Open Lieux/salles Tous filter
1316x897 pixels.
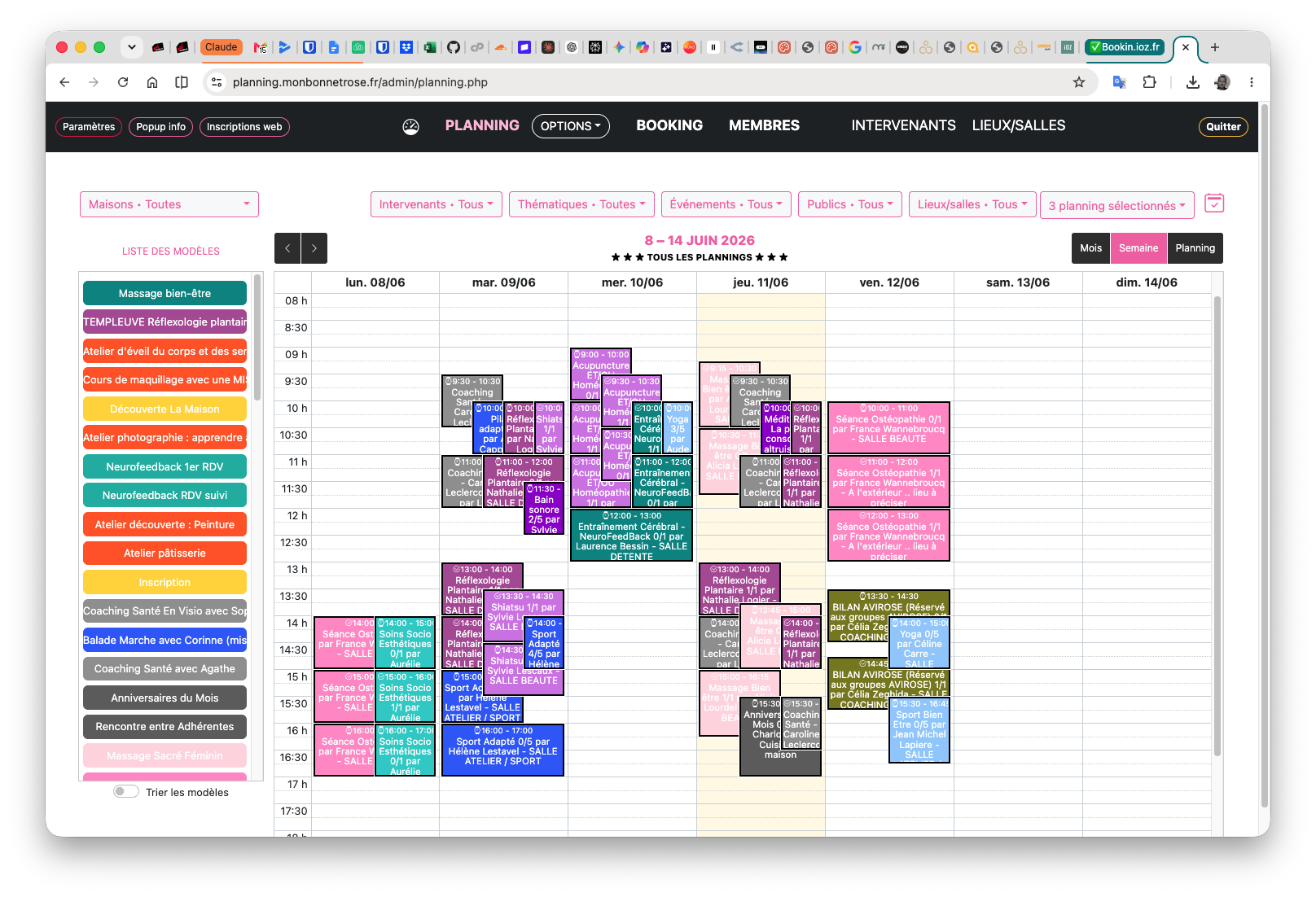(x=972, y=204)
